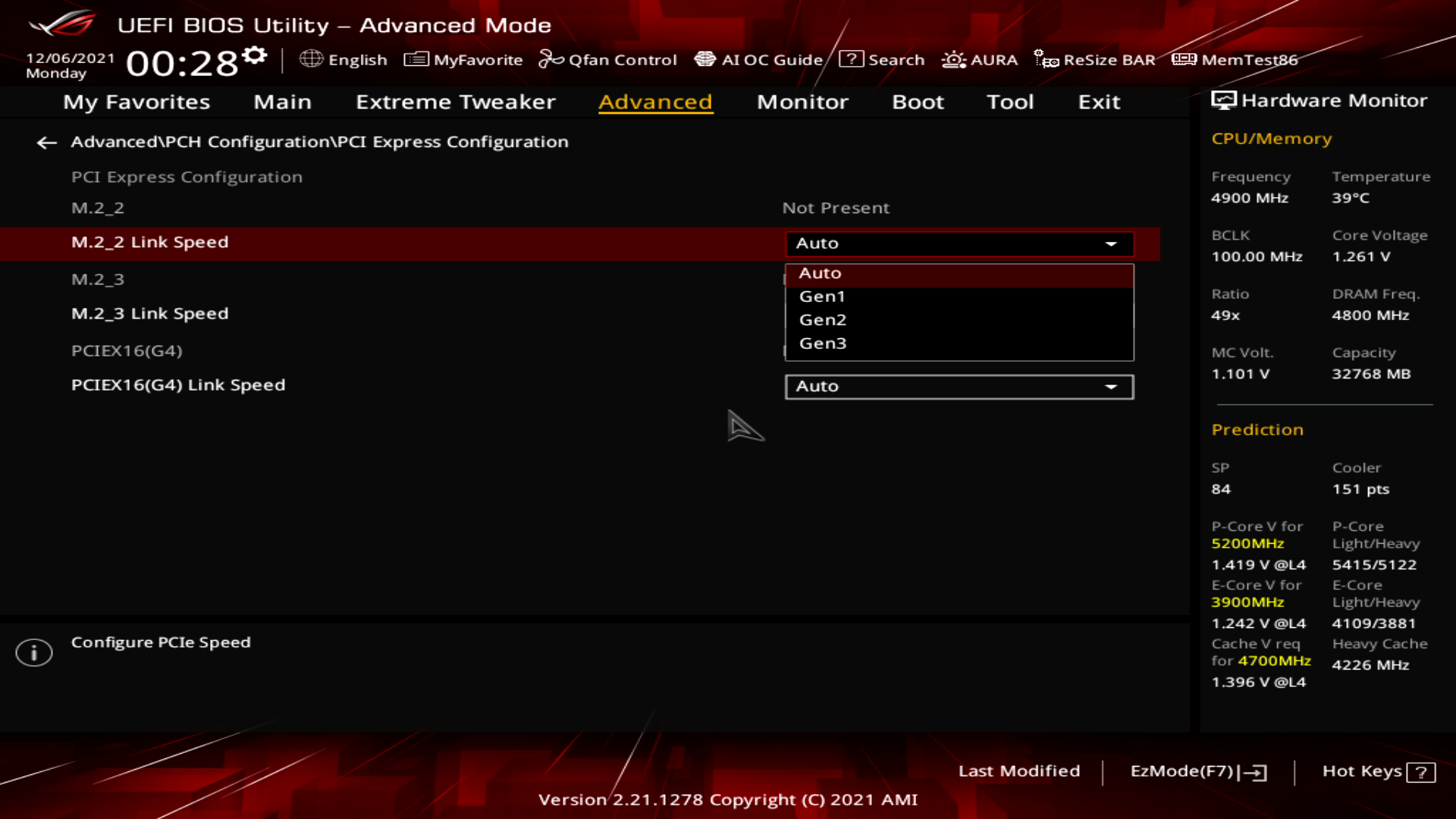
Task: Open ReSize BAR settings icon
Action: click(x=1046, y=59)
